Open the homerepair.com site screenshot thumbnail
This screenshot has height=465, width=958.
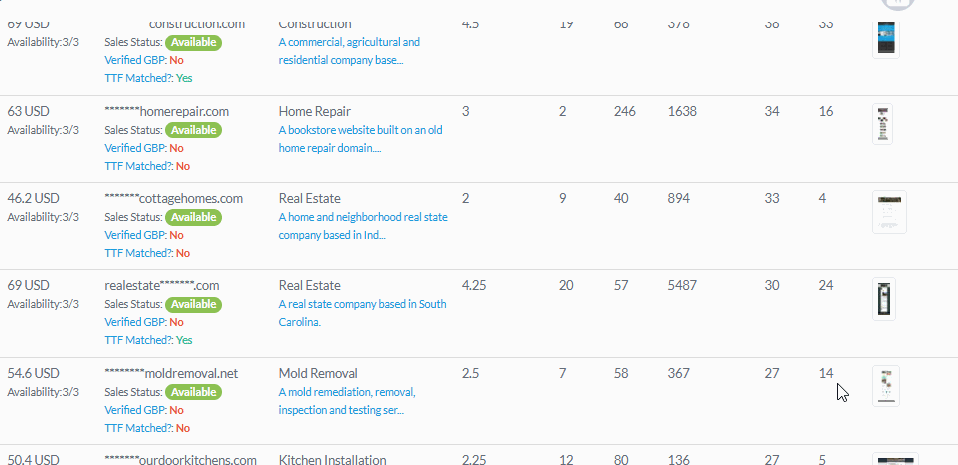coord(882,124)
